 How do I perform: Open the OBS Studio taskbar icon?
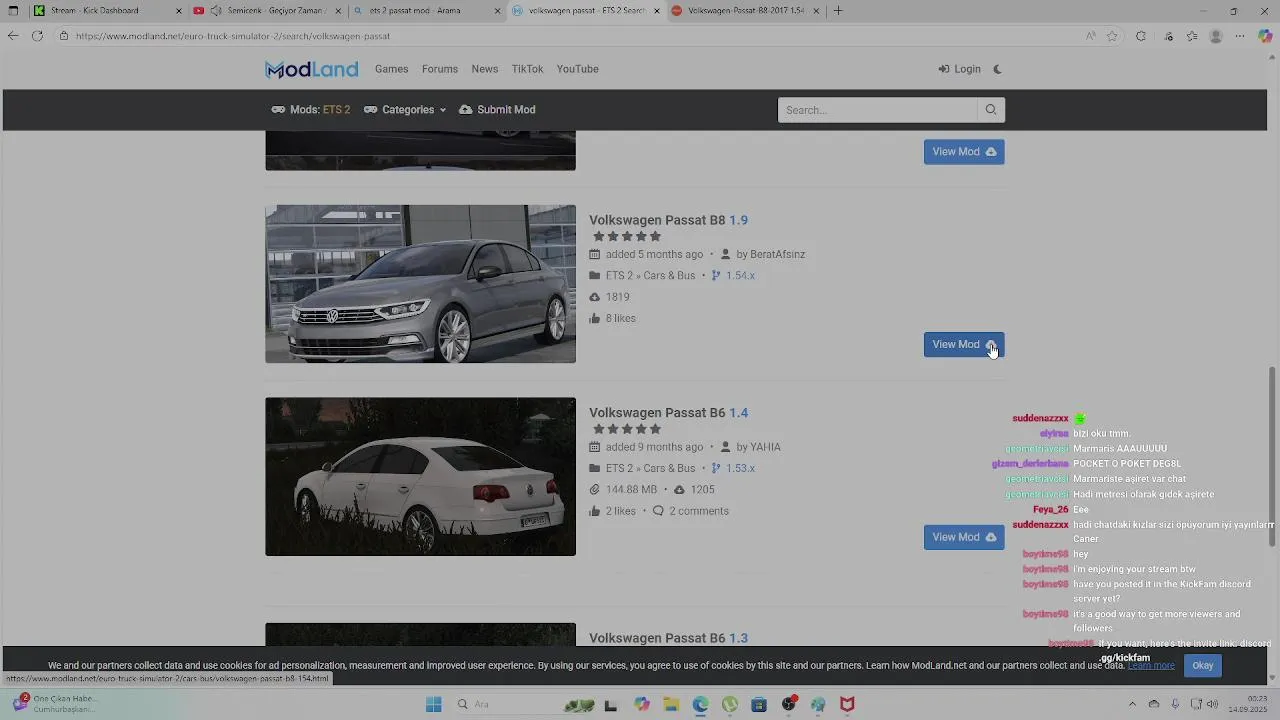[789, 705]
